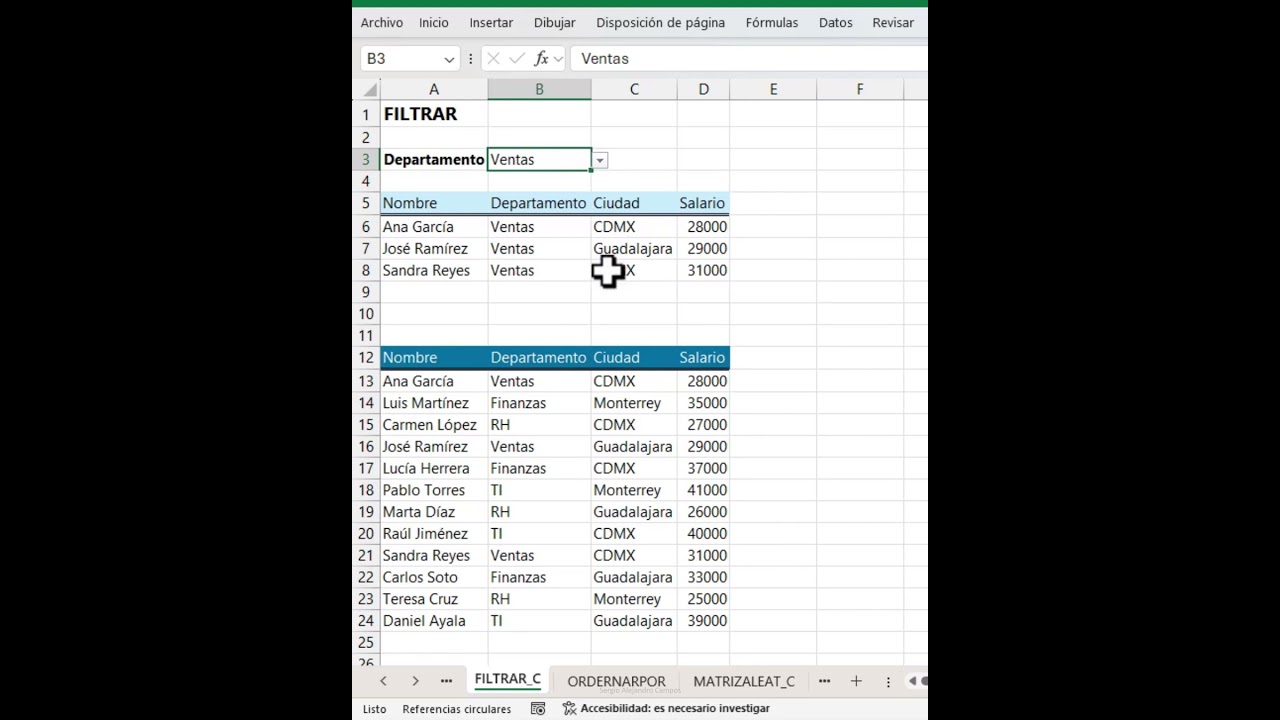
Task: Open the Fórmulas ribbon tab
Action: pos(772,22)
